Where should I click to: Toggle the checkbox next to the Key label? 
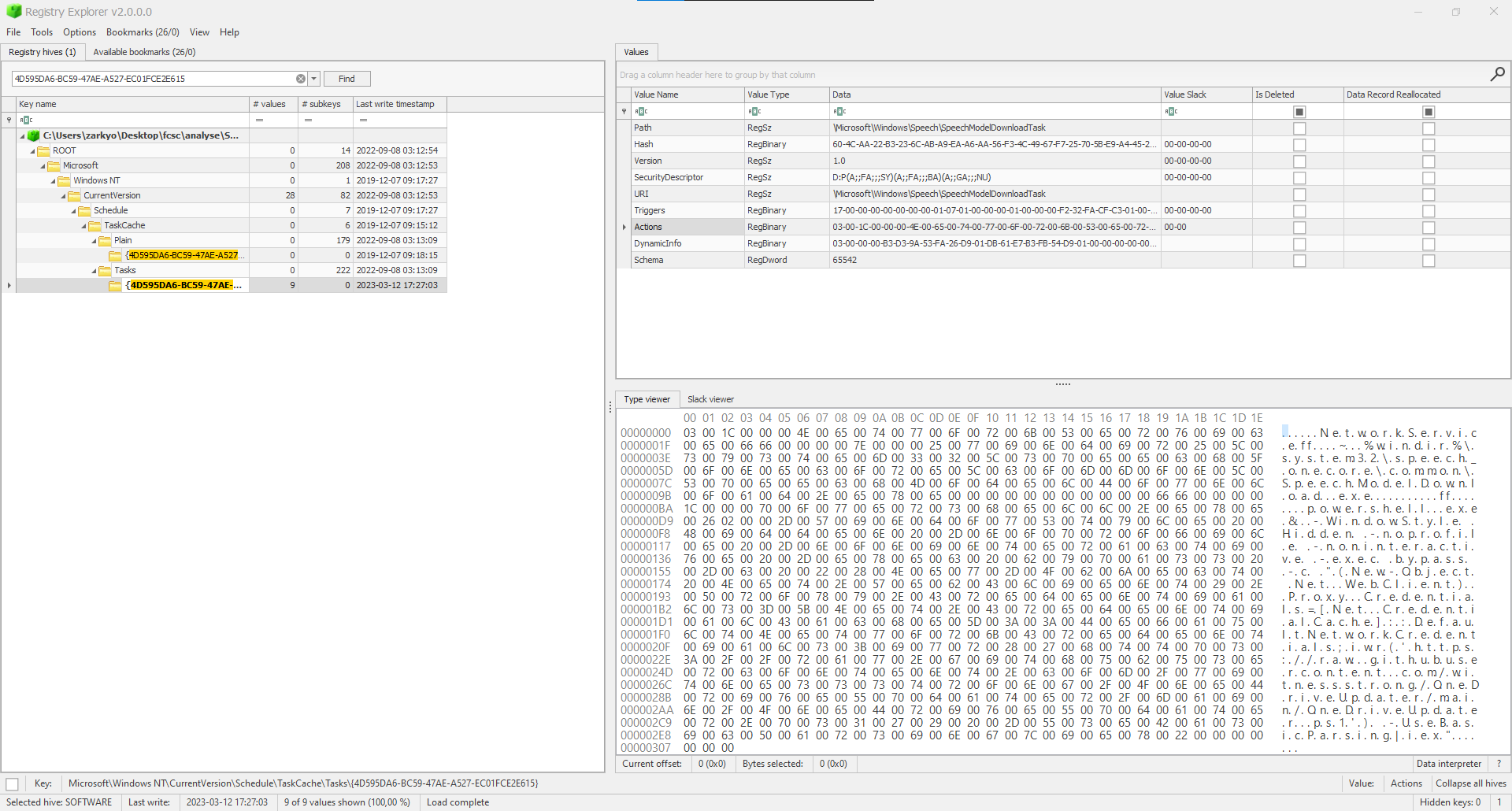(x=11, y=783)
